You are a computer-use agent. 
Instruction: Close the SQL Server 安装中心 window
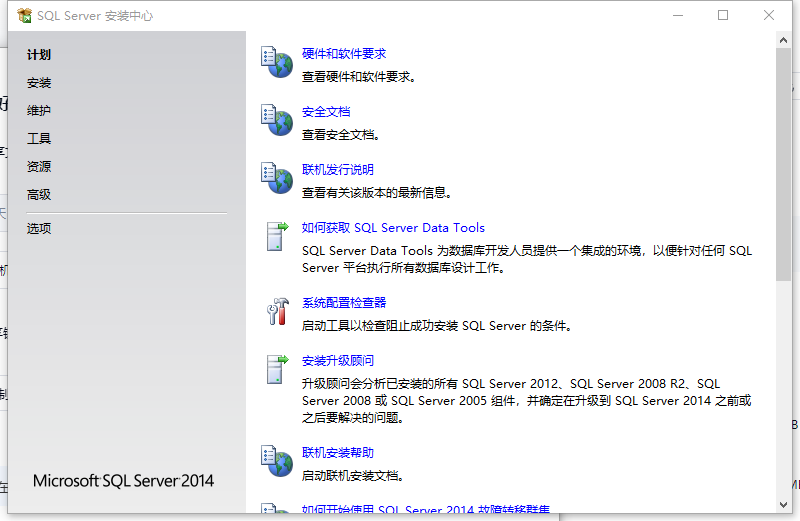(x=769, y=15)
